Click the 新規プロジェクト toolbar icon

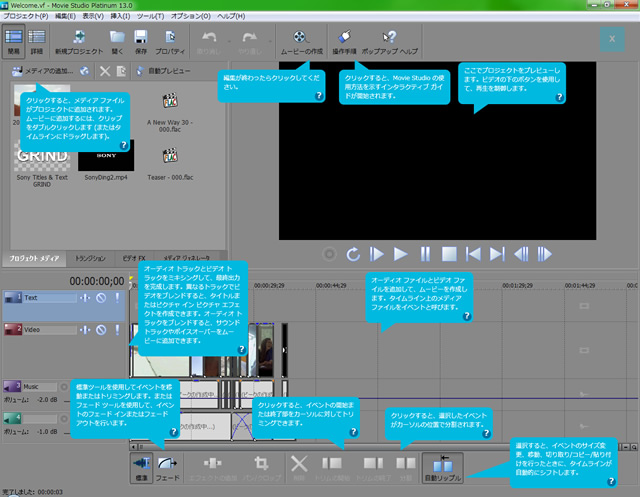click(x=79, y=37)
